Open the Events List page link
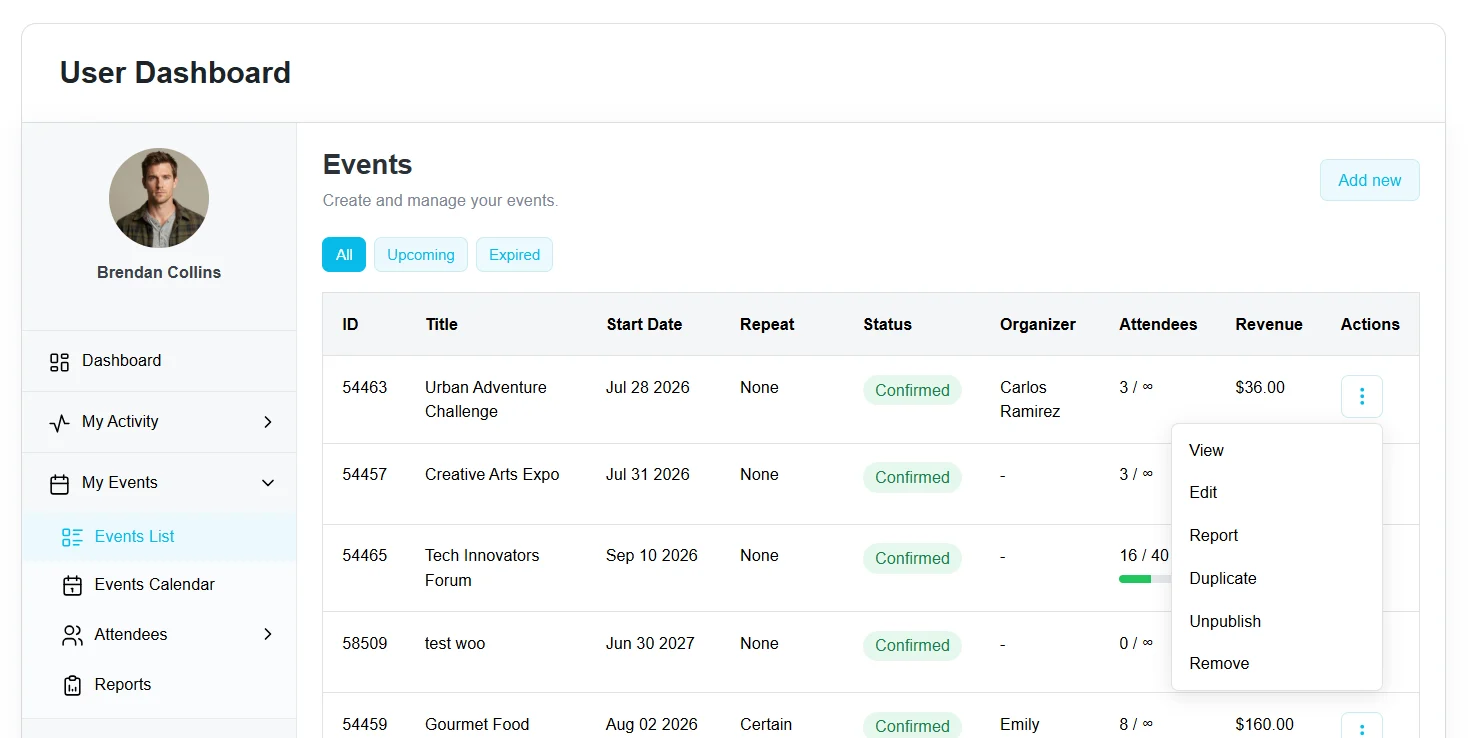 click(x=134, y=536)
